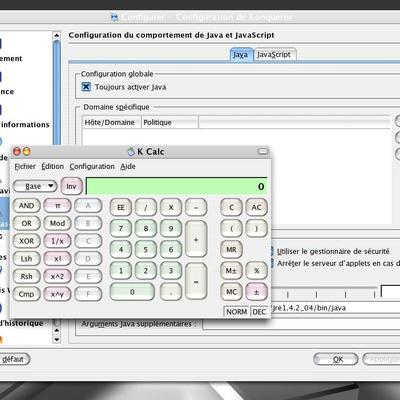Viewport: 400px width, 400px height.
Task: Click the Mod button
Action: (57, 223)
